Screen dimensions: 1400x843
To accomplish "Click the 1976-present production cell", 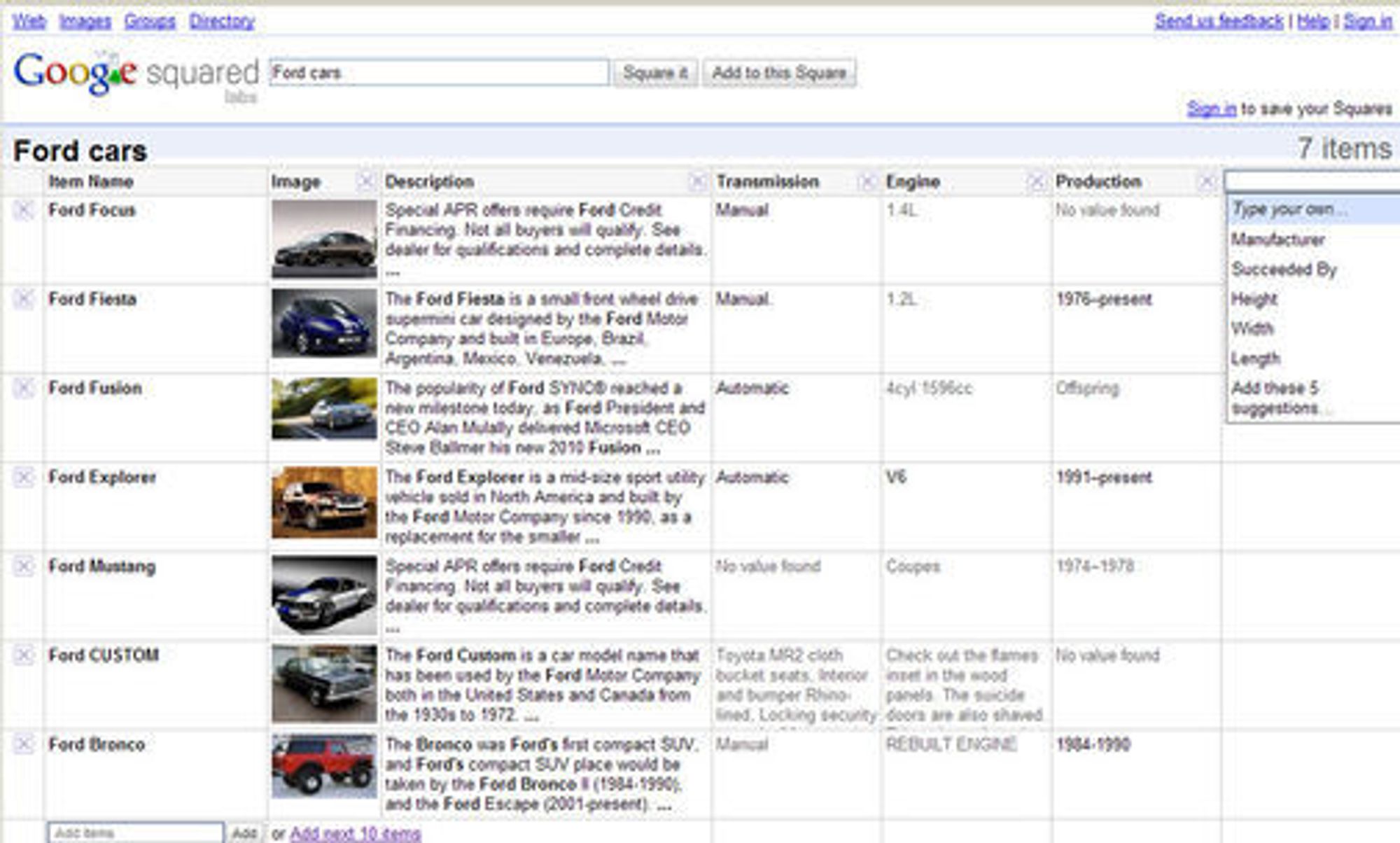I will [1104, 300].
